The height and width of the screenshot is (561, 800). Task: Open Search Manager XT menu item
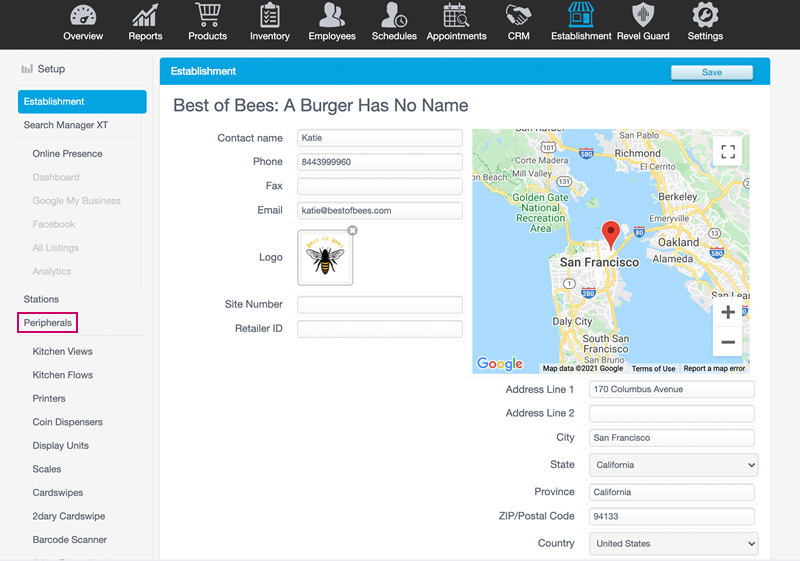[66, 126]
